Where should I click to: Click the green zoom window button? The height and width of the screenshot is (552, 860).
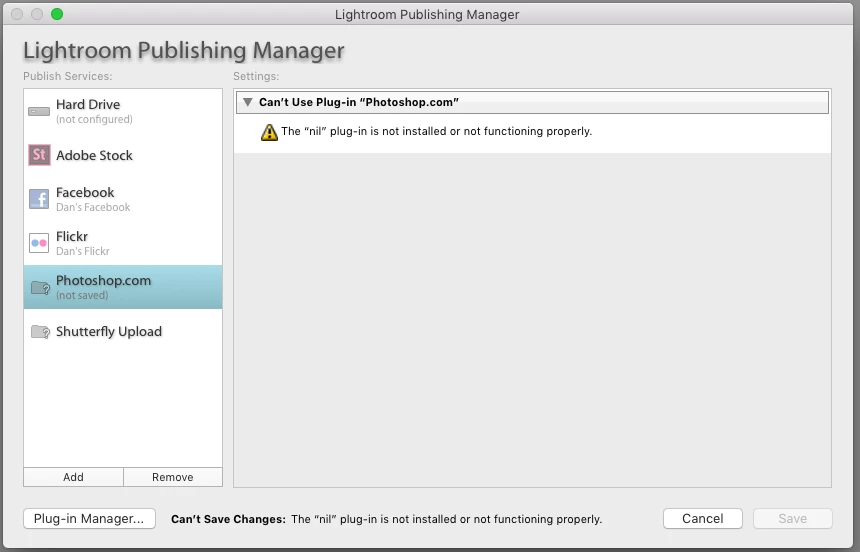tap(57, 14)
